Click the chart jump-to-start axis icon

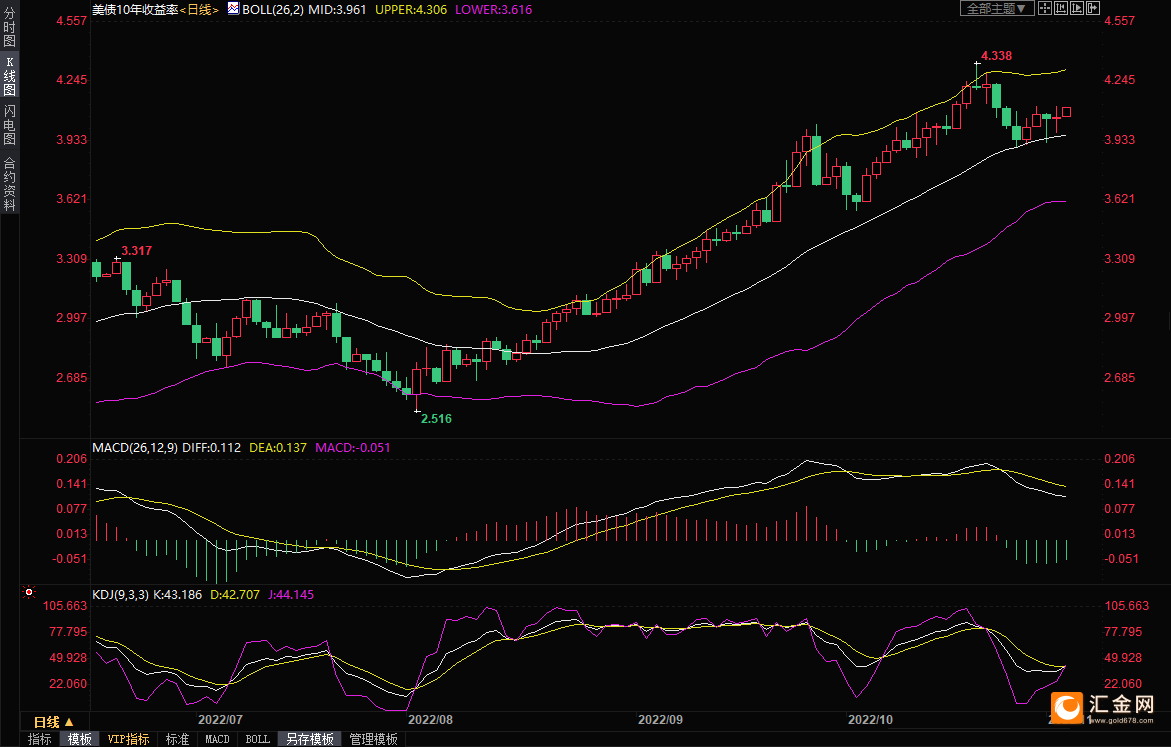click(x=1060, y=8)
